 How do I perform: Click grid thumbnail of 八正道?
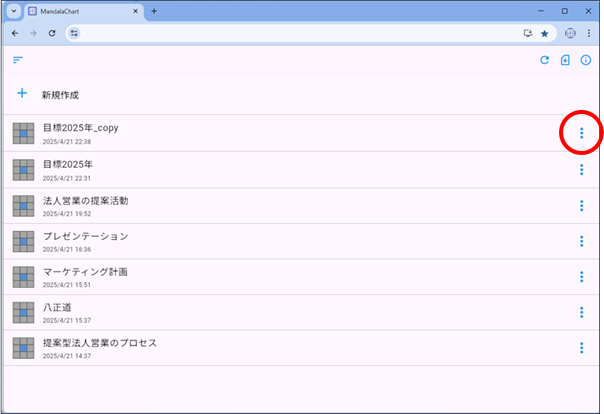[x=23, y=312]
